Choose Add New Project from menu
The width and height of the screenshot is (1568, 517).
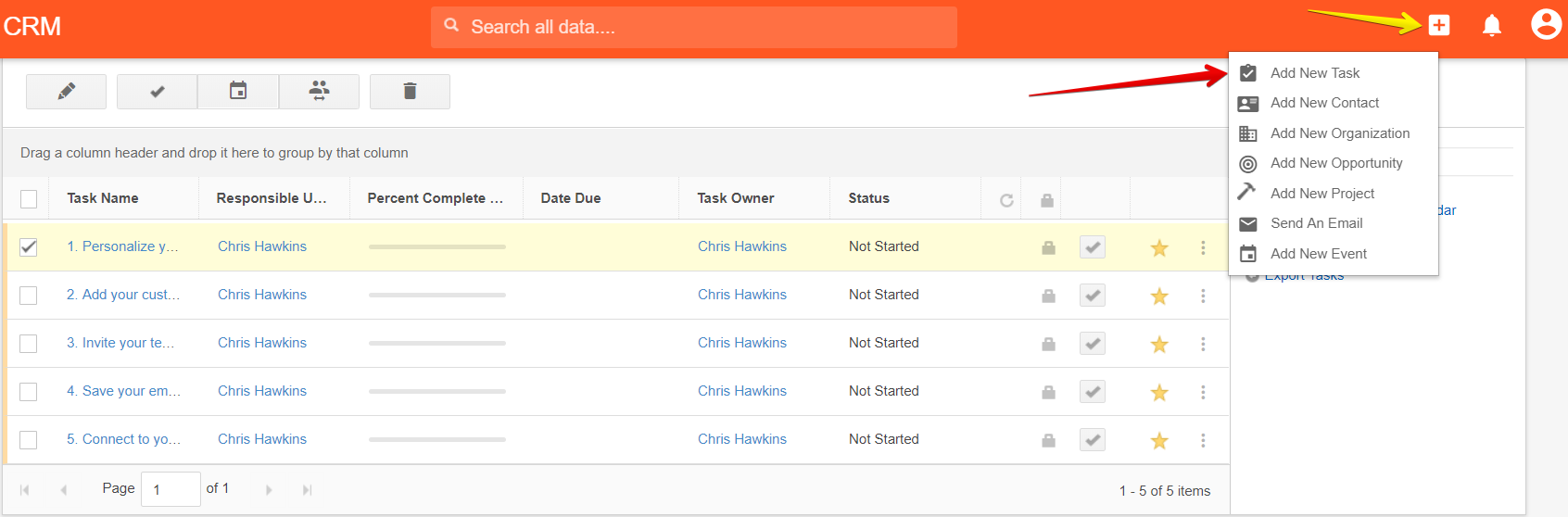[1334, 194]
